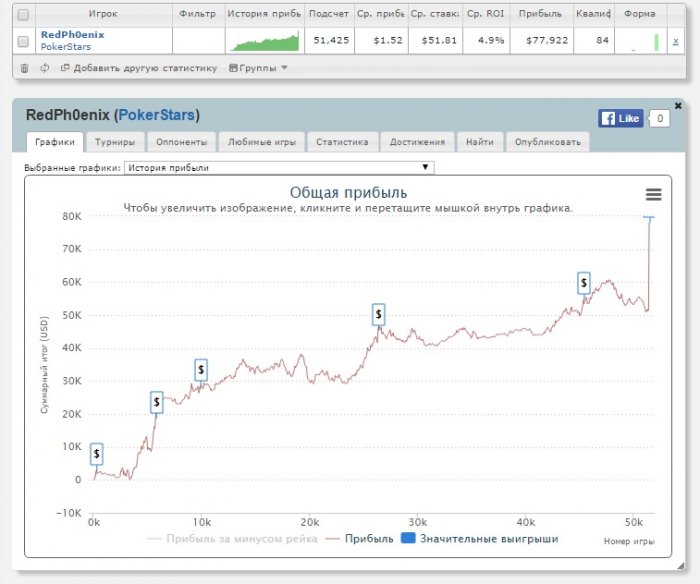Sort by the Прибыль column header
Viewport: 700px width, 584px height.
[539, 14]
